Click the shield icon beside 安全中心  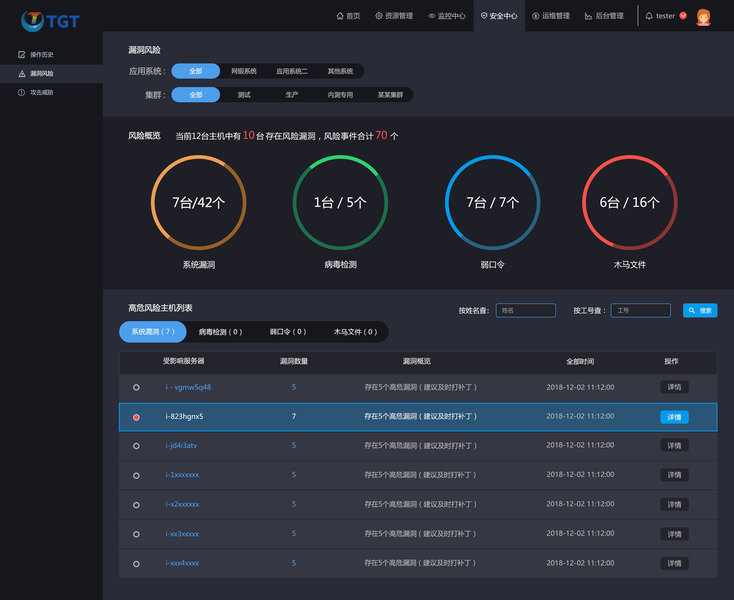pos(484,16)
